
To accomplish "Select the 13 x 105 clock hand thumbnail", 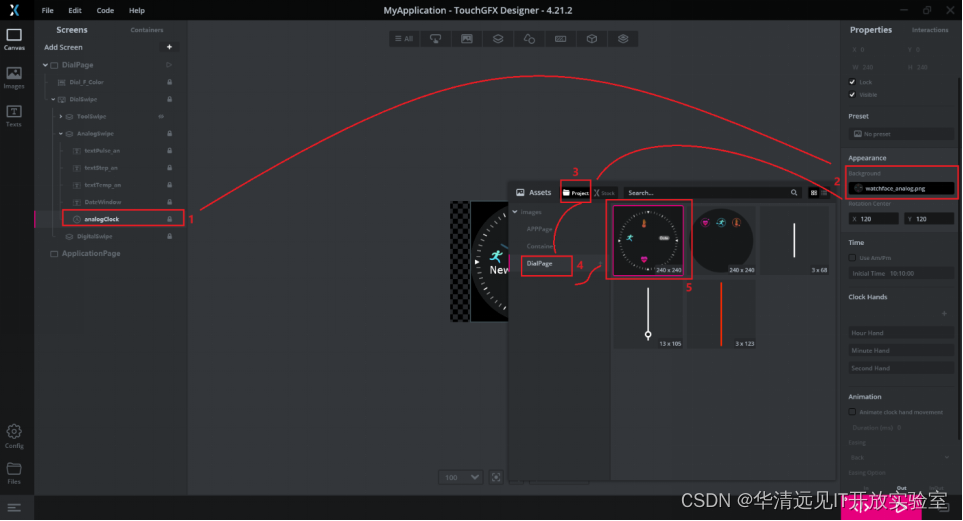I will (x=648, y=315).
